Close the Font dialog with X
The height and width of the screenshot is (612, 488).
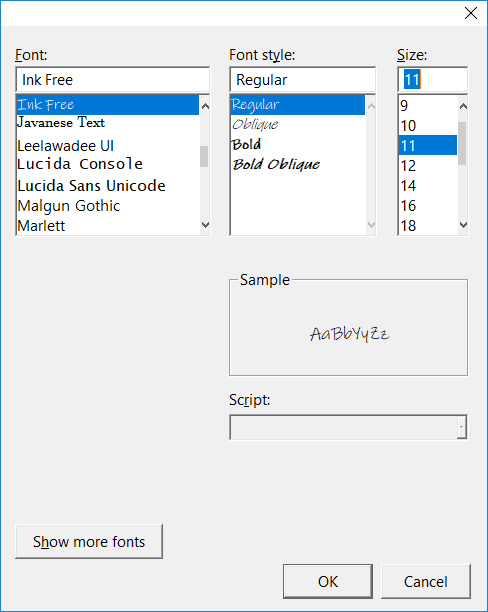pos(471,13)
